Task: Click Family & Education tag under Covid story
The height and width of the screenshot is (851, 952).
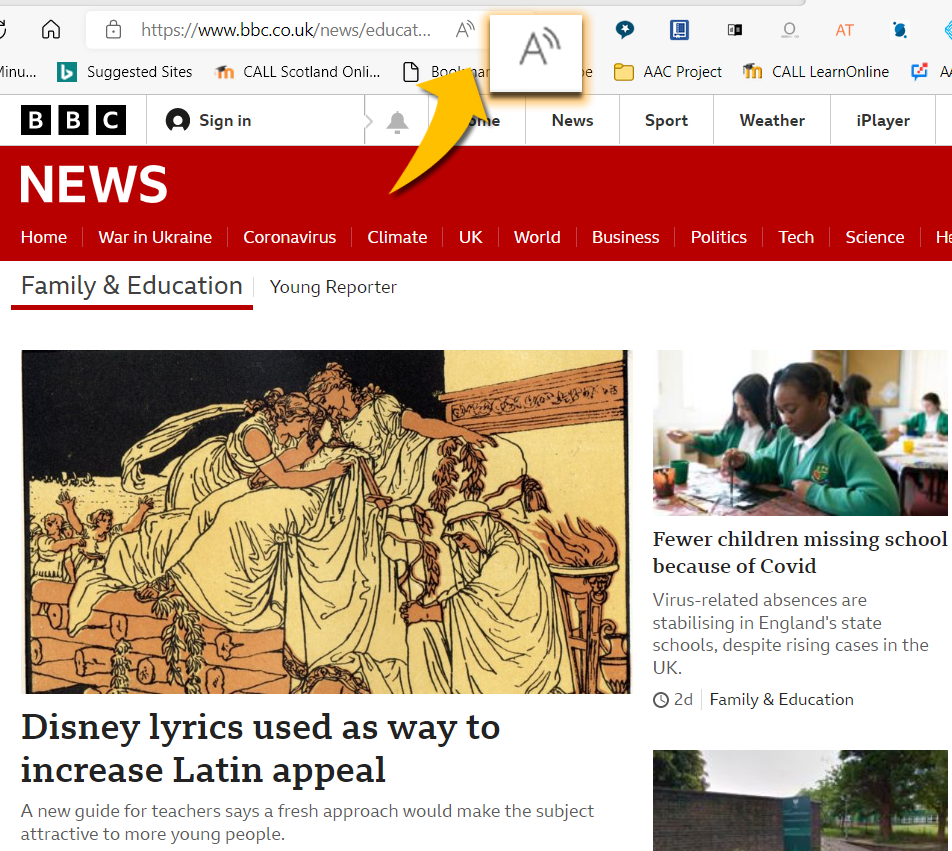Action: pos(781,699)
